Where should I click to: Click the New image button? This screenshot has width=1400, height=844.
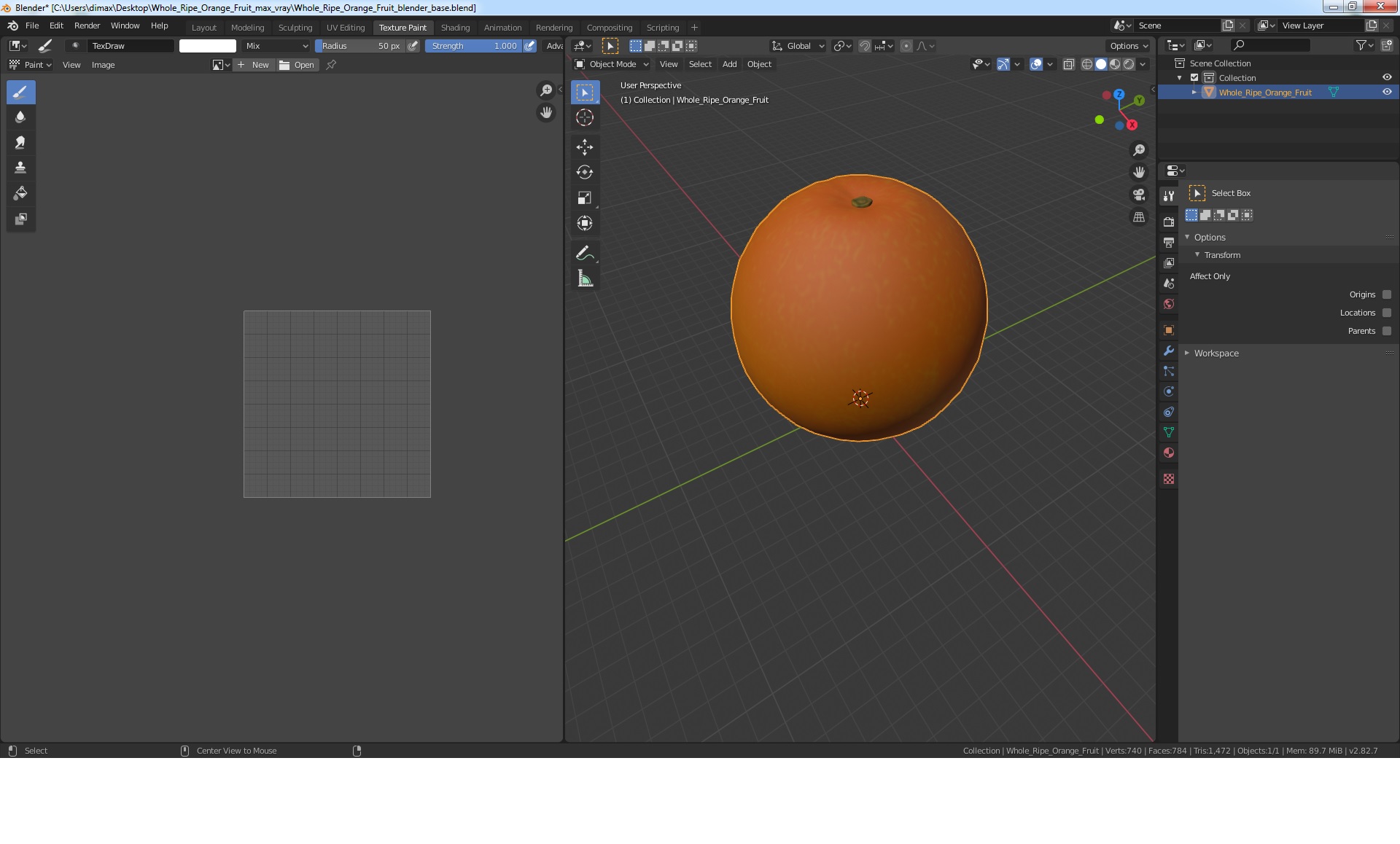coord(254,65)
